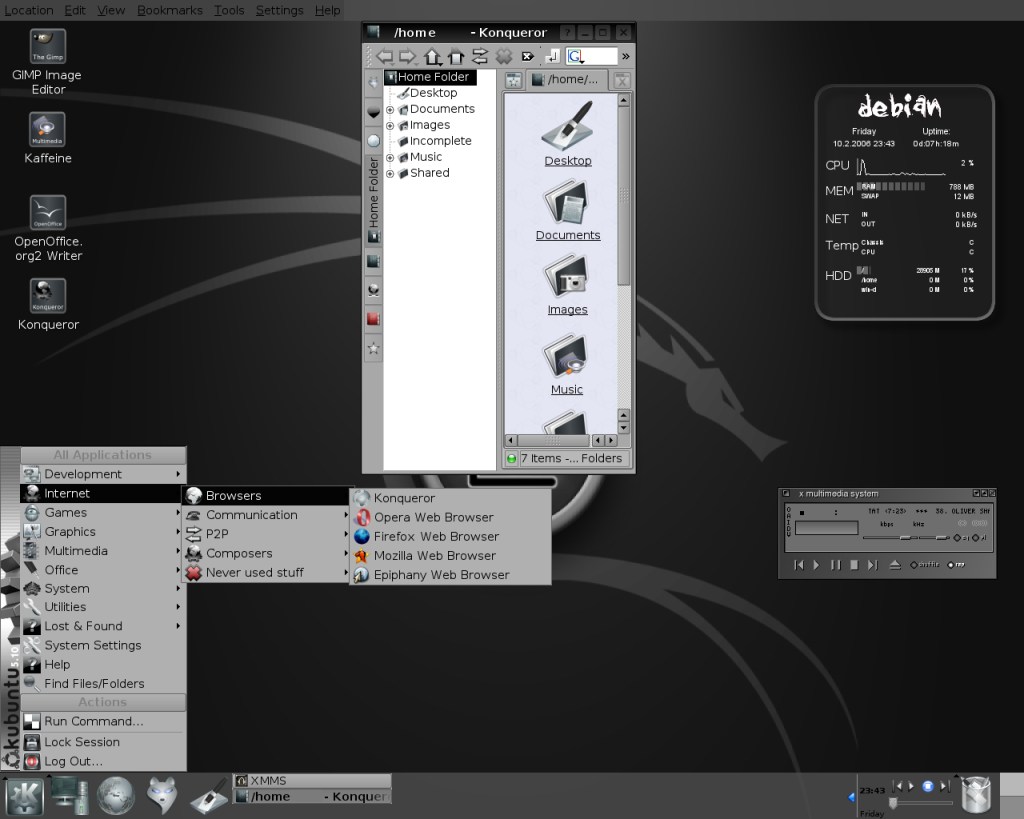
Task: Open the Desktop folder icon in file view
Action: pyautogui.click(x=567, y=125)
